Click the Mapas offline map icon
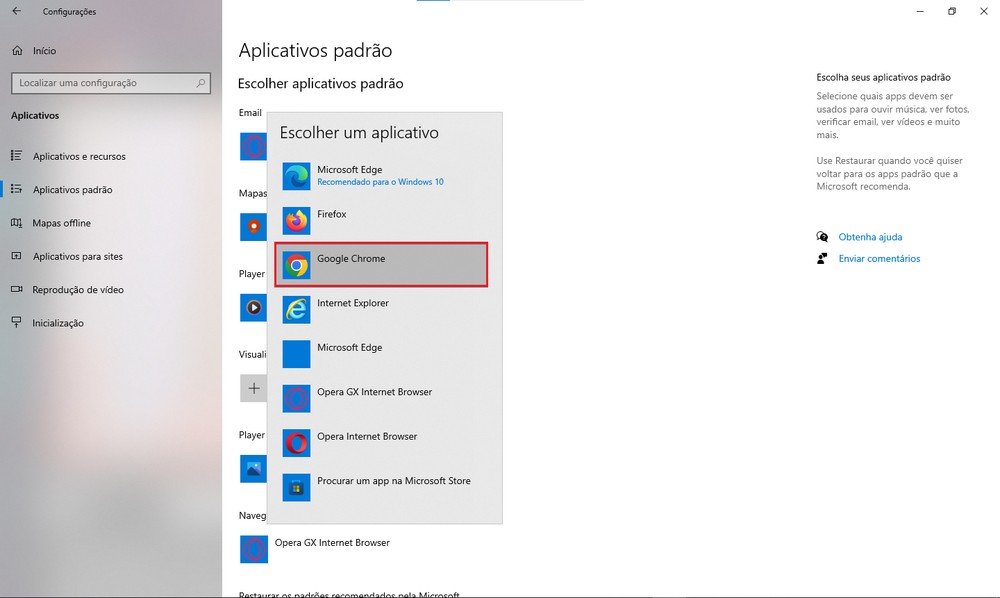1000x598 pixels. pos(17,222)
